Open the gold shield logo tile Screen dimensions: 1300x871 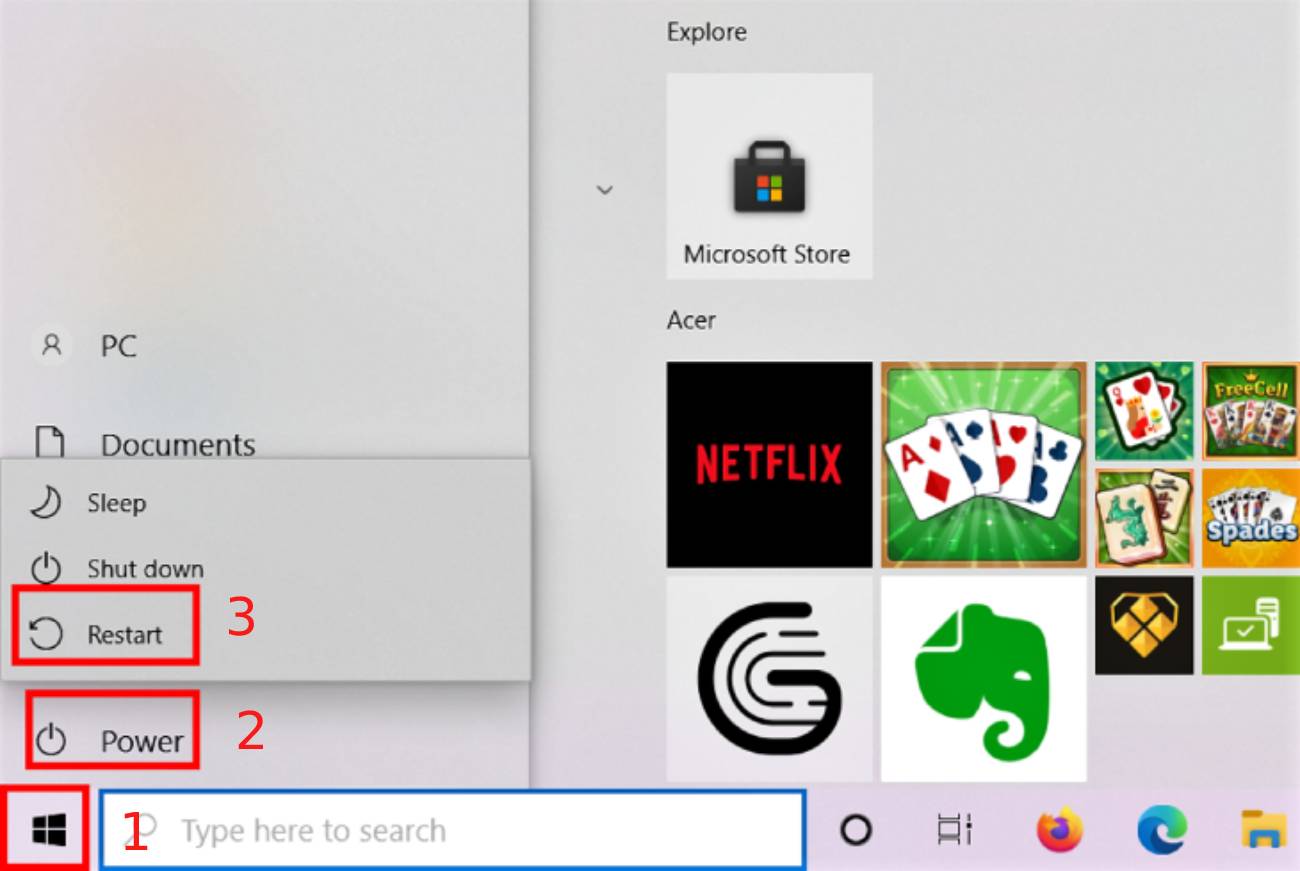[1144, 625]
